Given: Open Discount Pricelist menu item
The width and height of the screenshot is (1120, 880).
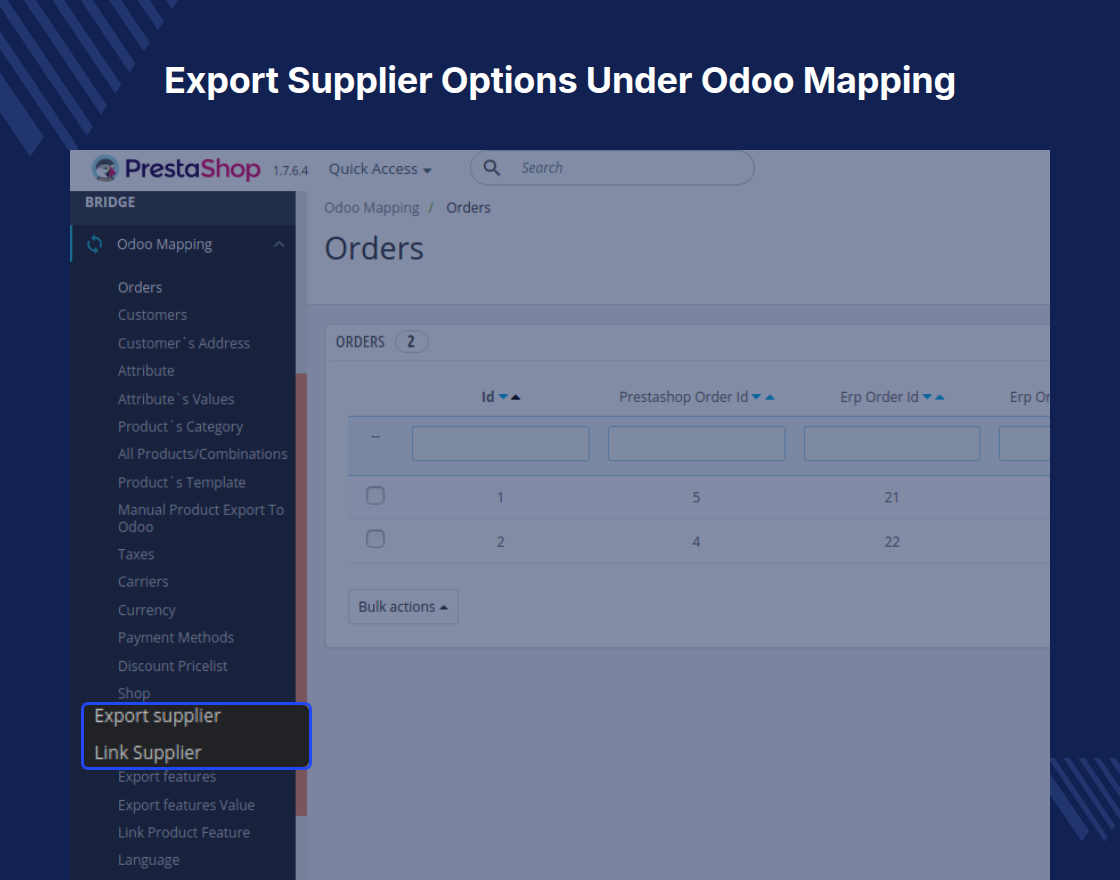Looking at the screenshot, I should (172, 666).
